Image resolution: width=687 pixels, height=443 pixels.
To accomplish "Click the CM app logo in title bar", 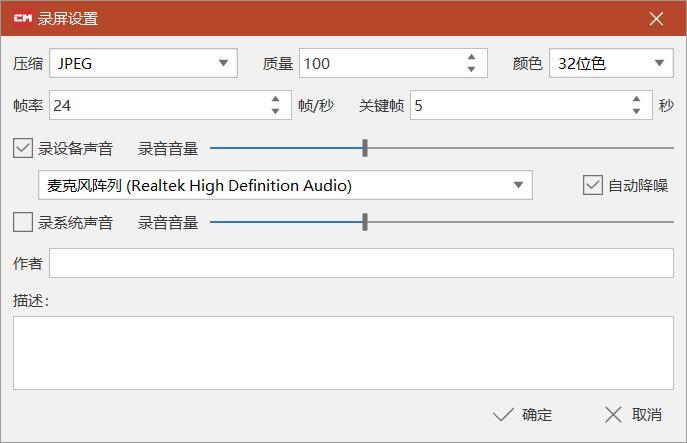I will [23, 18].
